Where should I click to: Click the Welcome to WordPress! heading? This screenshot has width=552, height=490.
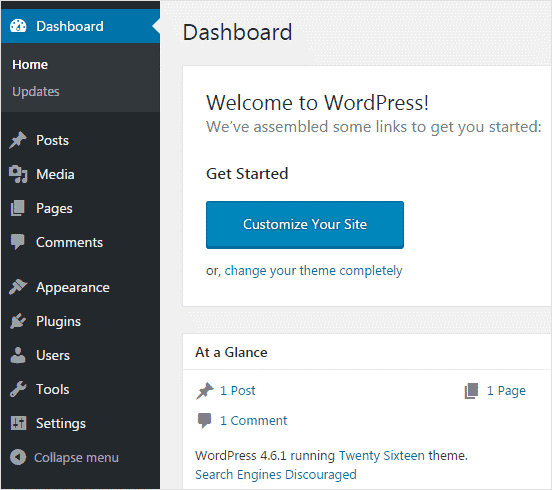[317, 103]
